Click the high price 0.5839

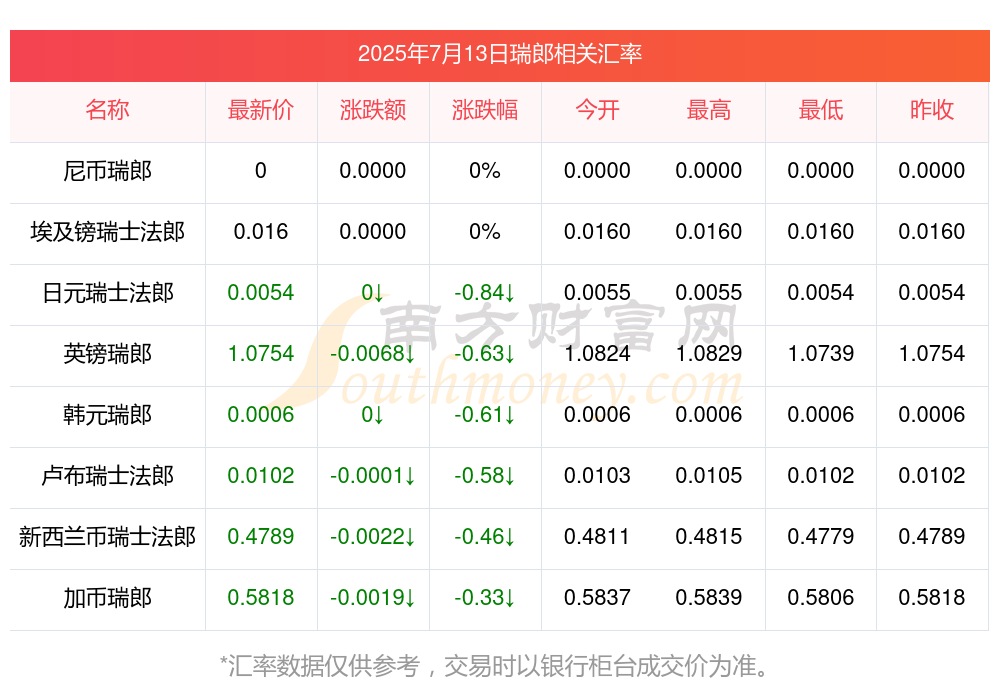click(x=709, y=598)
